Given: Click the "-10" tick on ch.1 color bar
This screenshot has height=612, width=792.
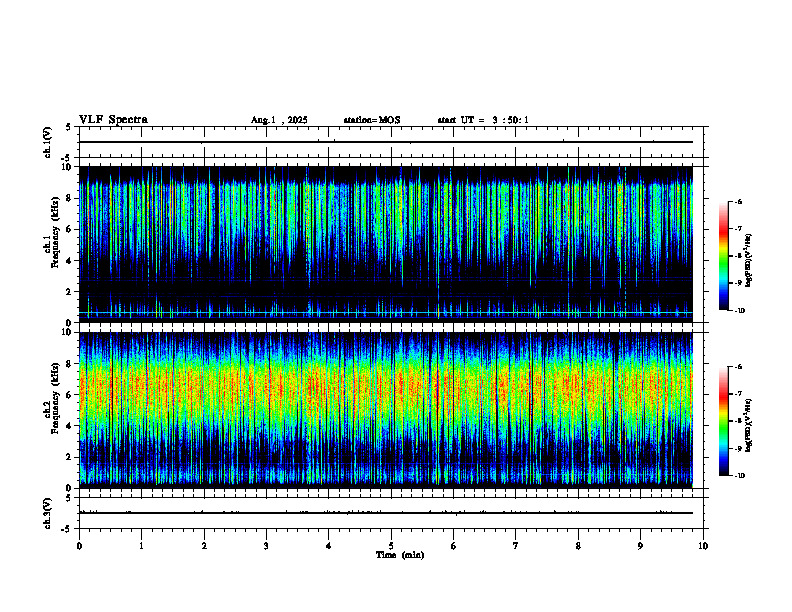Looking at the screenshot, I should click(x=740, y=311).
